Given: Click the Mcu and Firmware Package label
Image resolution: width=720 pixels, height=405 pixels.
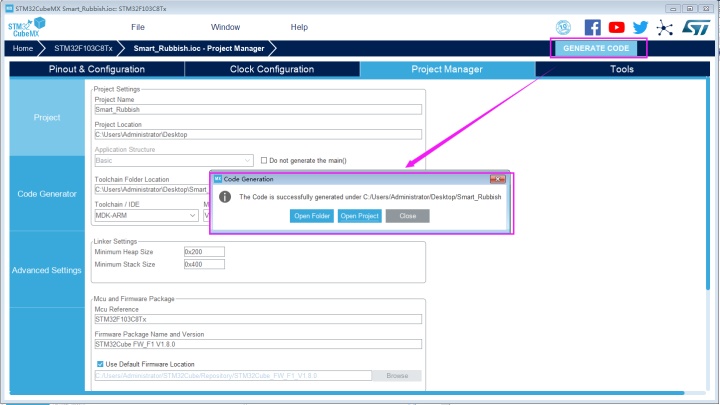Looking at the screenshot, I should click(x=134, y=299).
